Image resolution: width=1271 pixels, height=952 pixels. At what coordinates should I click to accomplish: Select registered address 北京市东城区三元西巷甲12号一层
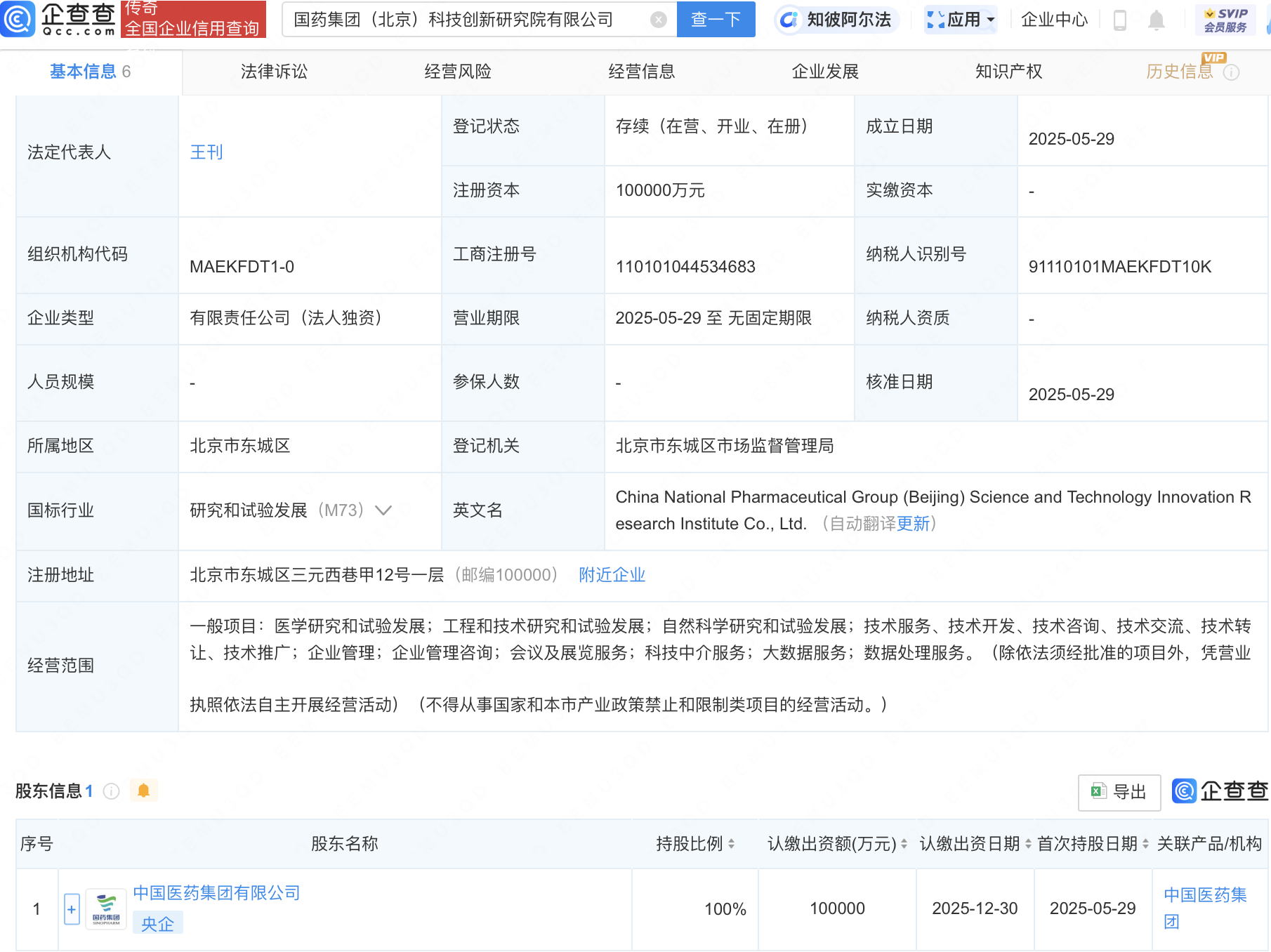(x=317, y=575)
